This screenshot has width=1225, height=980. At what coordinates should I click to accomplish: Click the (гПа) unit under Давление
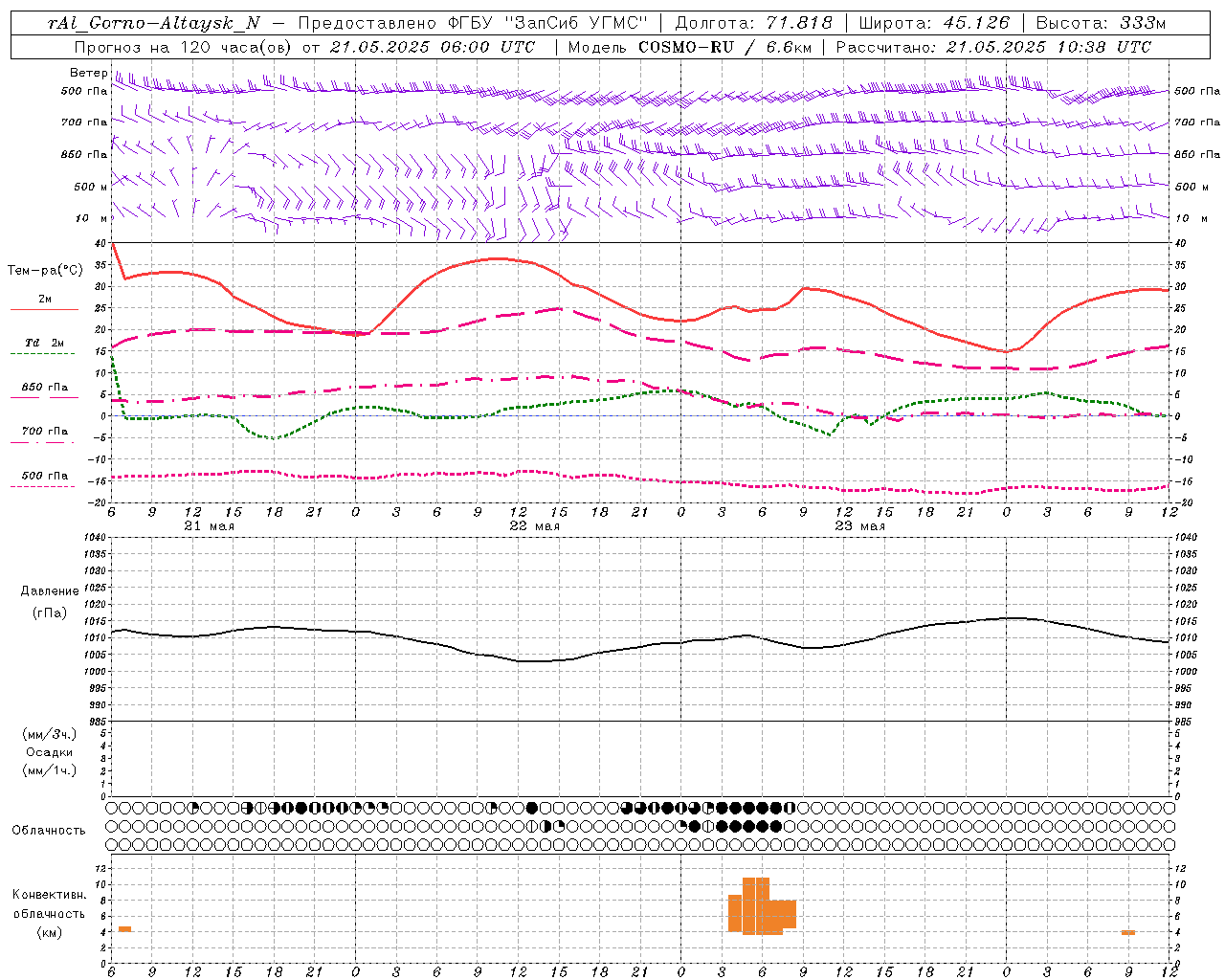tap(50, 612)
